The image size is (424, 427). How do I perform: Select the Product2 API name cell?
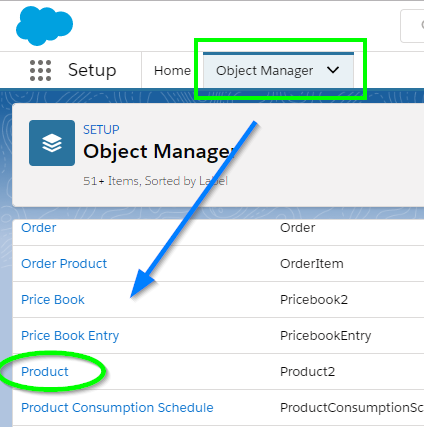coord(307,372)
